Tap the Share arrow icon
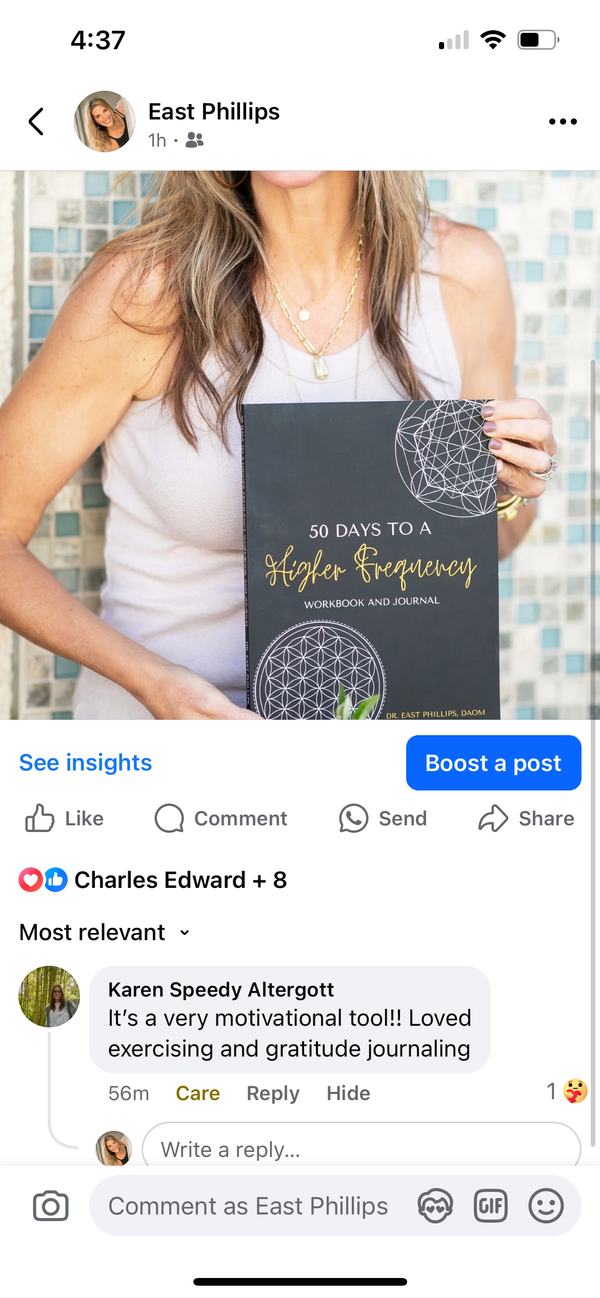This screenshot has width=600, height=1298. click(x=493, y=819)
